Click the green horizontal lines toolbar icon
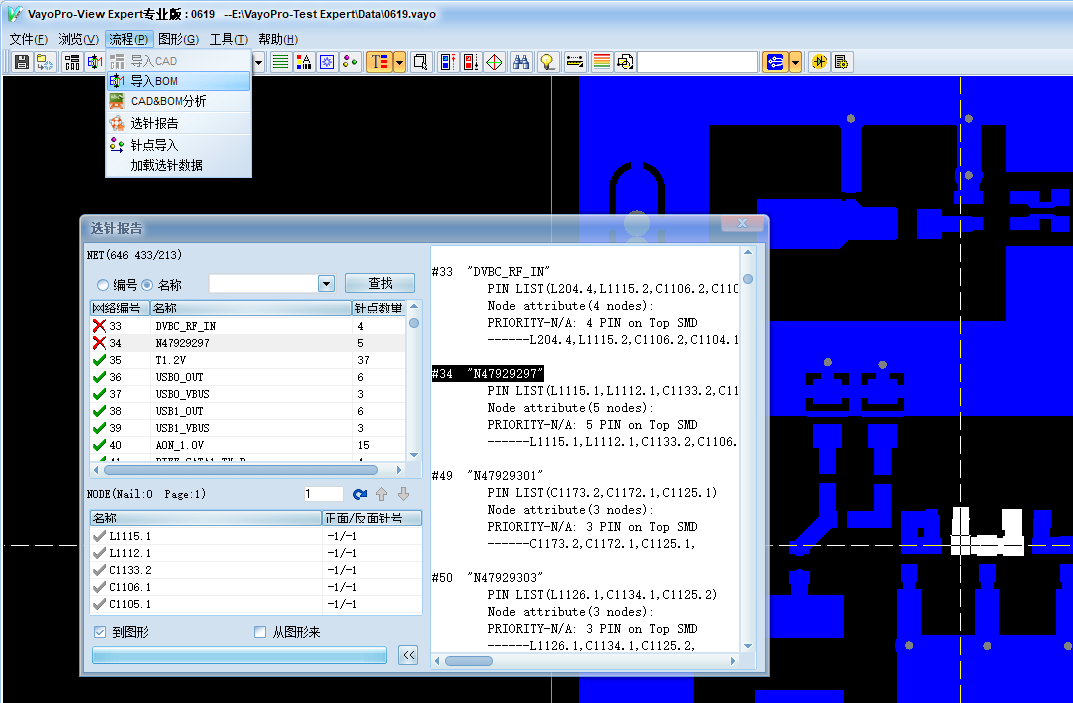Viewport: 1073px width, 703px height. click(x=281, y=62)
